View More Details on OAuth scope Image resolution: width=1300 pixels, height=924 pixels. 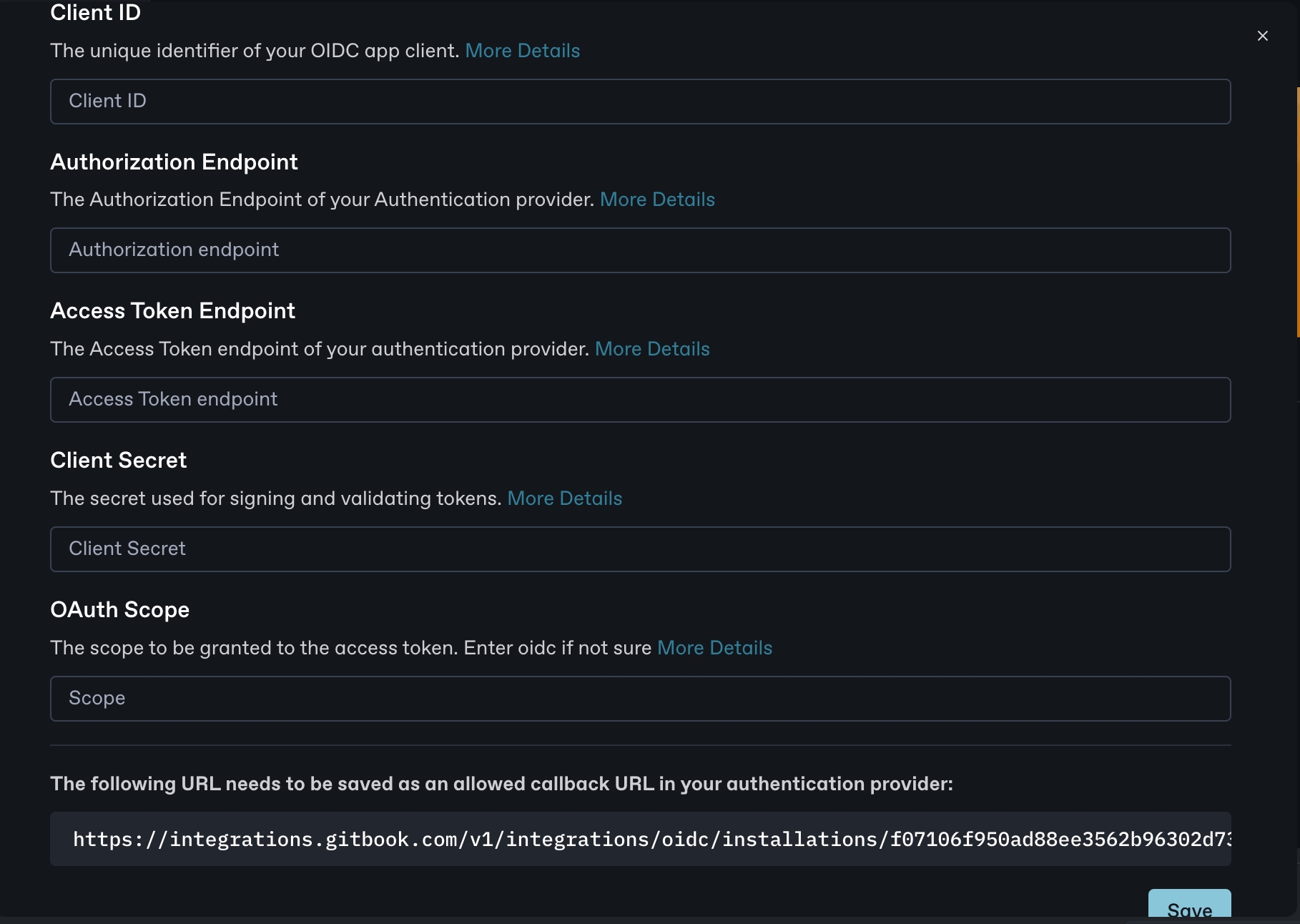tap(714, 648)
